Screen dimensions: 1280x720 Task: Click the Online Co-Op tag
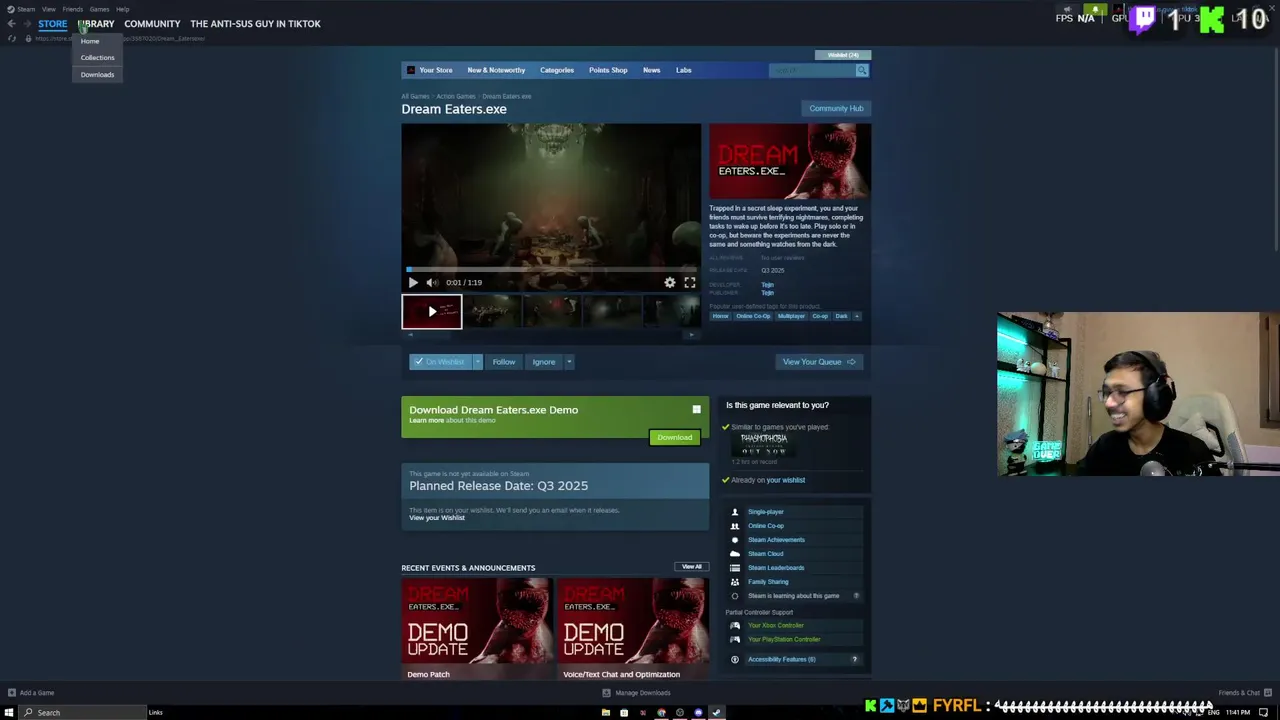click(753, 316)
